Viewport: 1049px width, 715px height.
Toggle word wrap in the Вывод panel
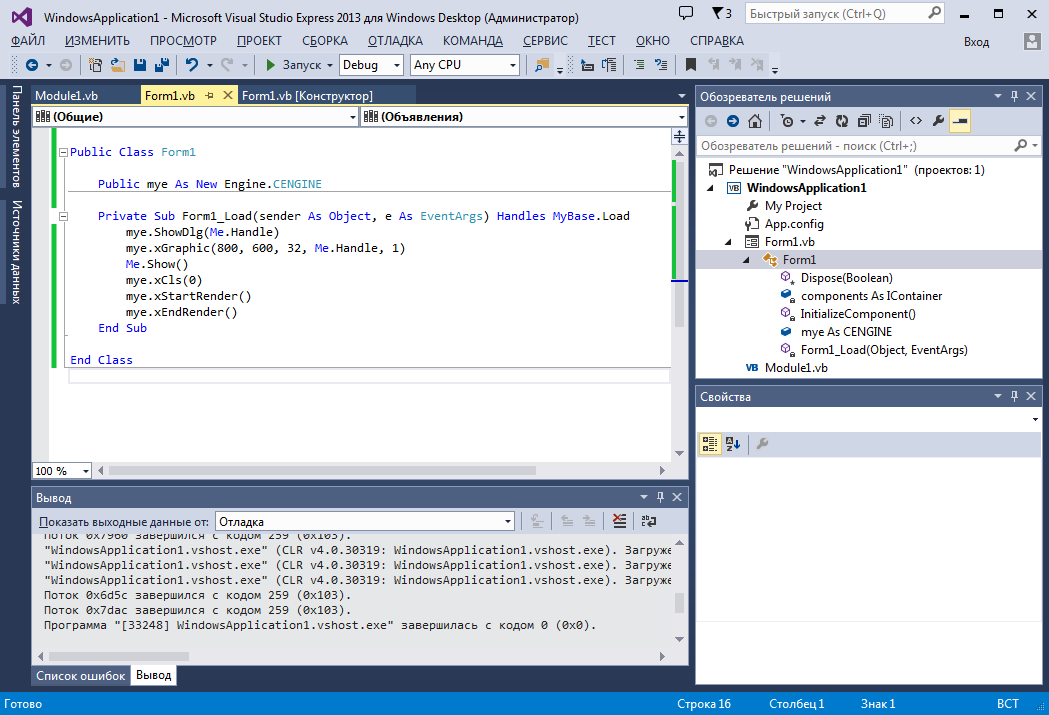[649, 521]
